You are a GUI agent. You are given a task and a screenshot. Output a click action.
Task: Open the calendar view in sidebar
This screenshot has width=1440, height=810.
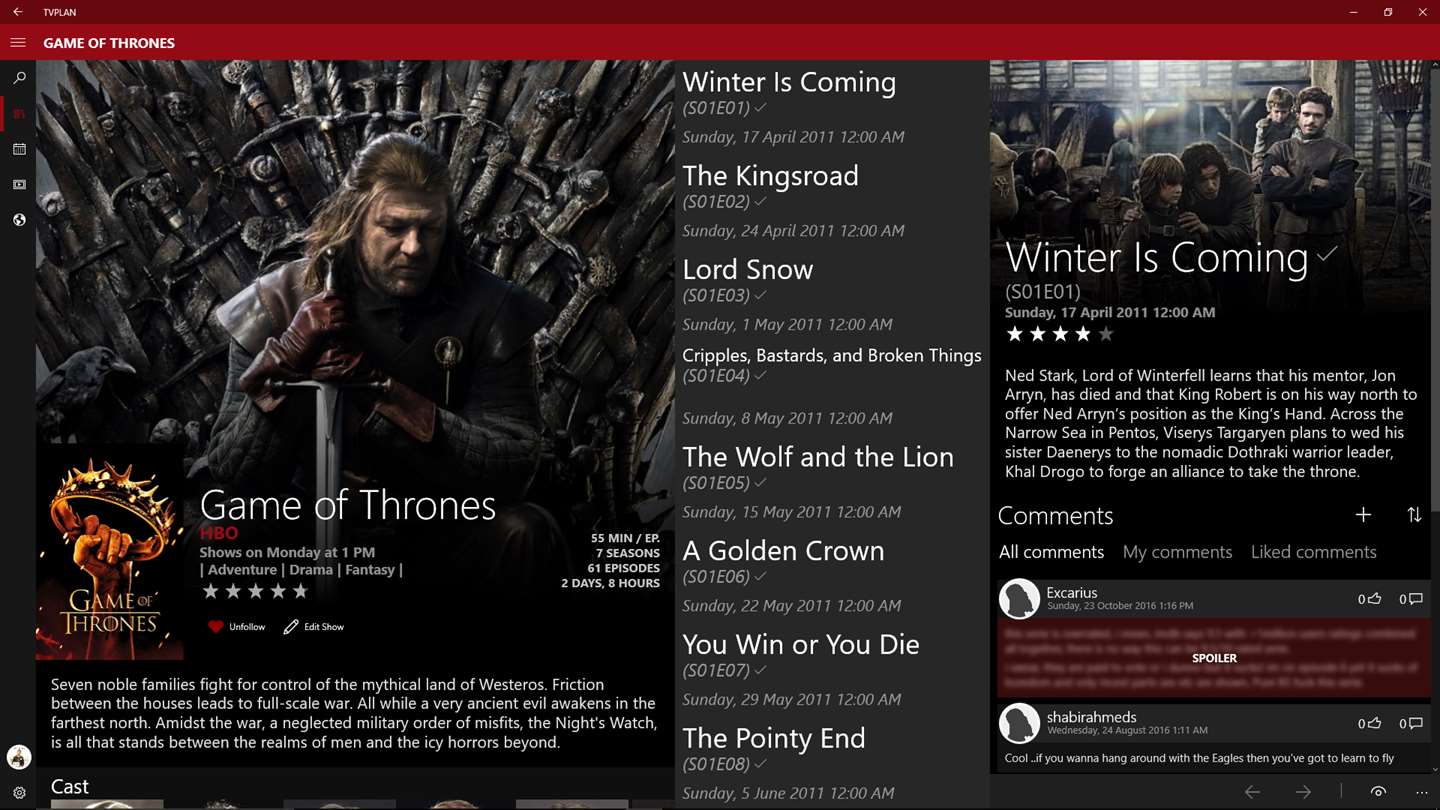(18, 149)
